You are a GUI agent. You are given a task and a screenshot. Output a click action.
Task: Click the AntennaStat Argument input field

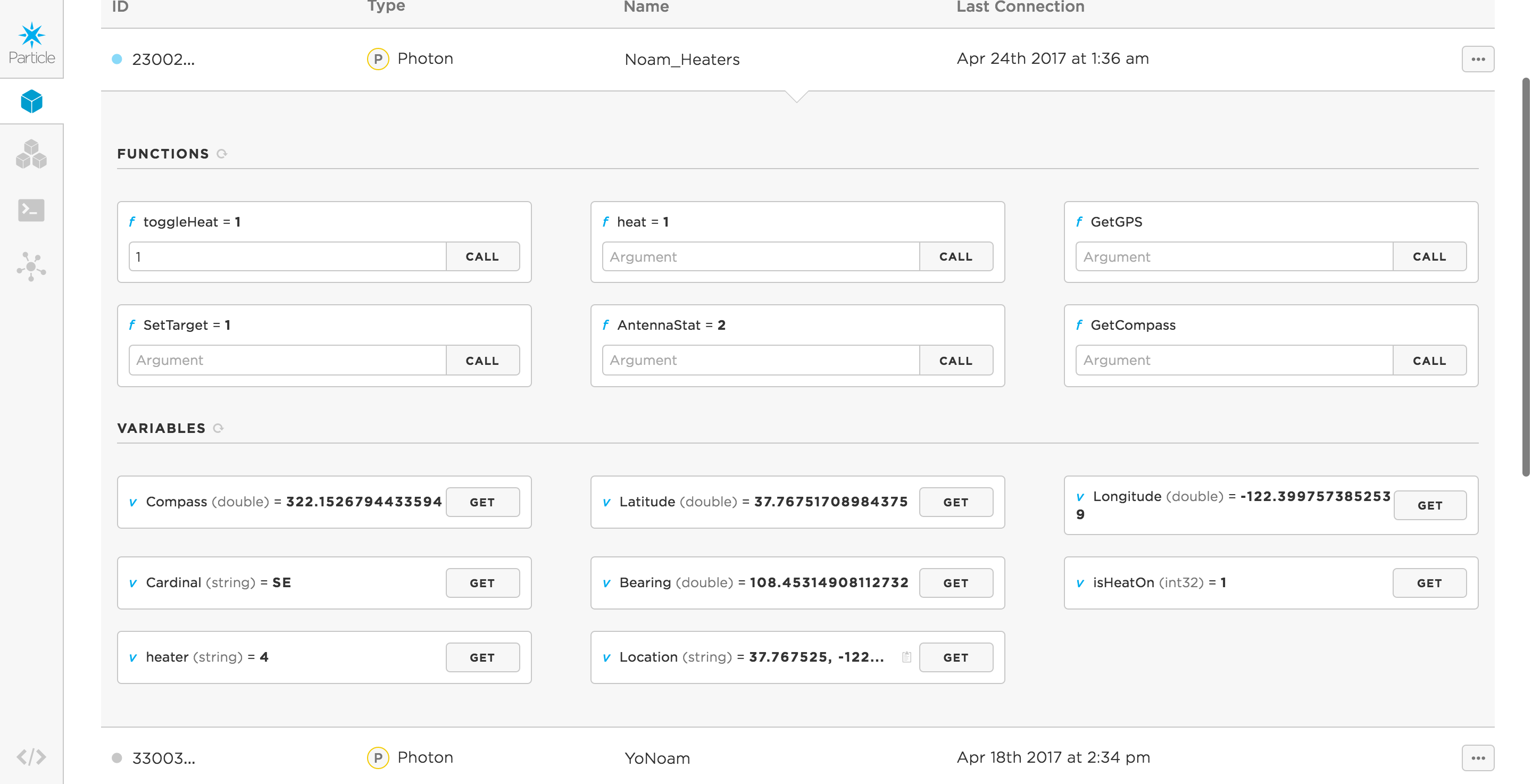point(761,361)
